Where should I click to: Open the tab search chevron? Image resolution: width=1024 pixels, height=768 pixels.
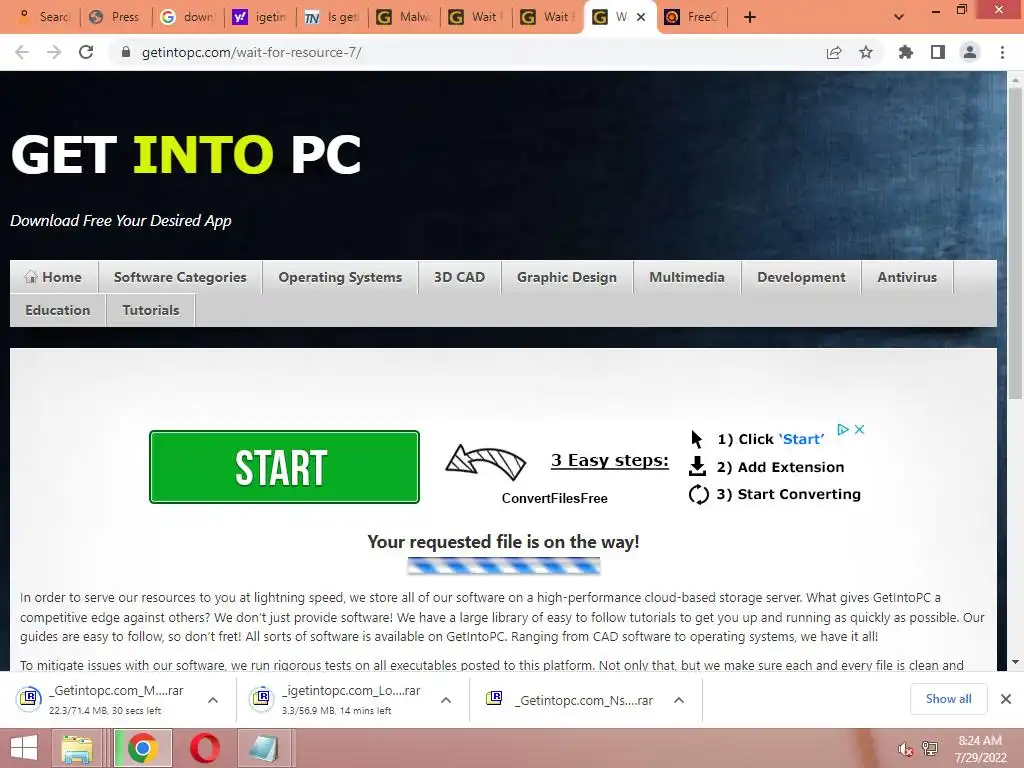click(x=899, y=17)
